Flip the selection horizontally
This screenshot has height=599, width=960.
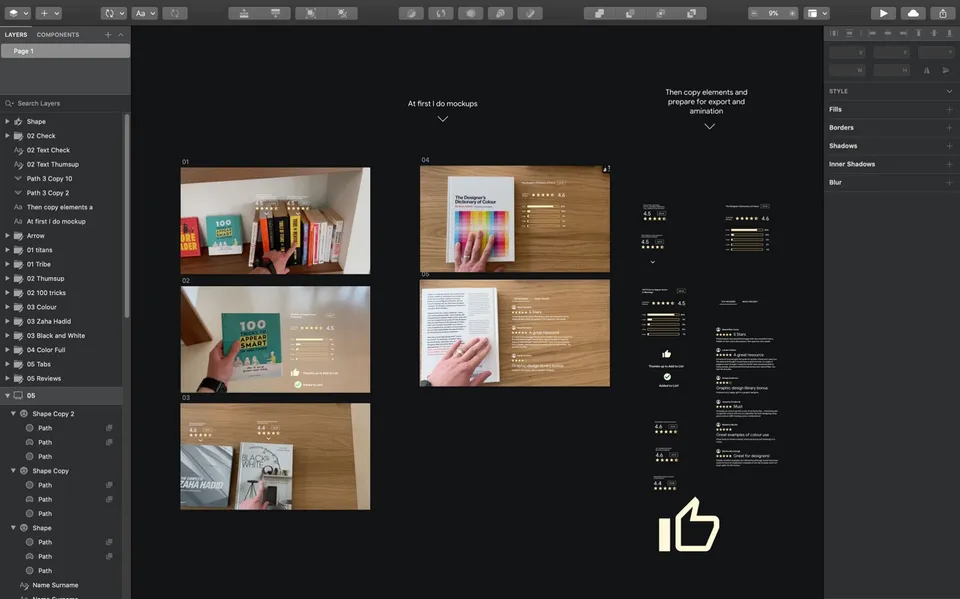point(927,70)
